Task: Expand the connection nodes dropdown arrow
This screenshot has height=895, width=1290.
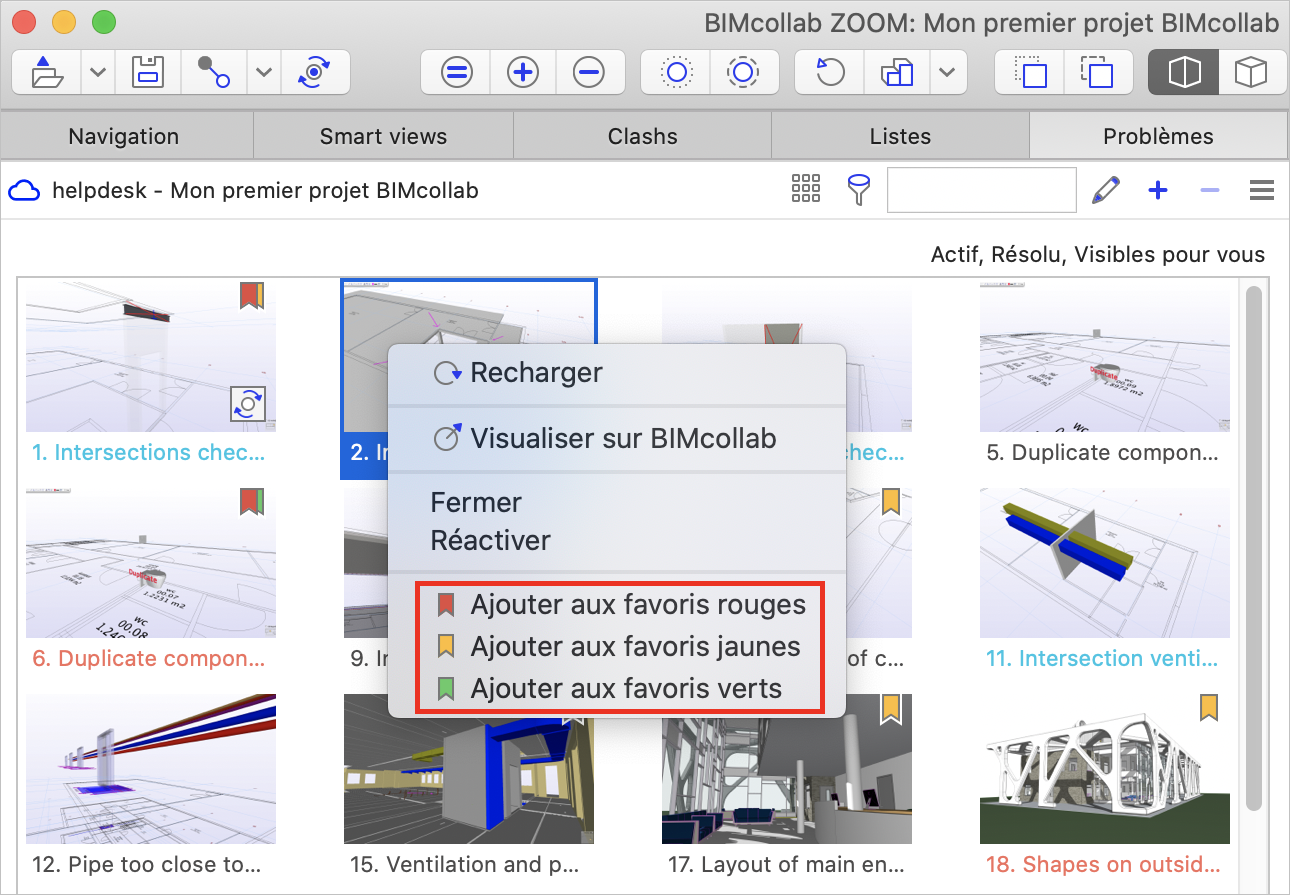Action: point(264,73)
